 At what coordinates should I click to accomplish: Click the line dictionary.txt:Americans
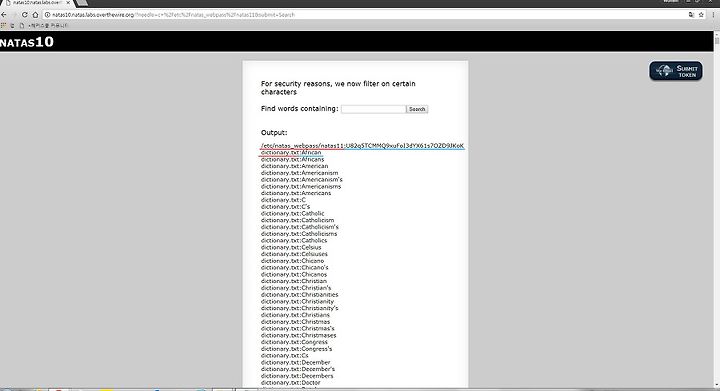pyautogui.click(x=296, y=193)
